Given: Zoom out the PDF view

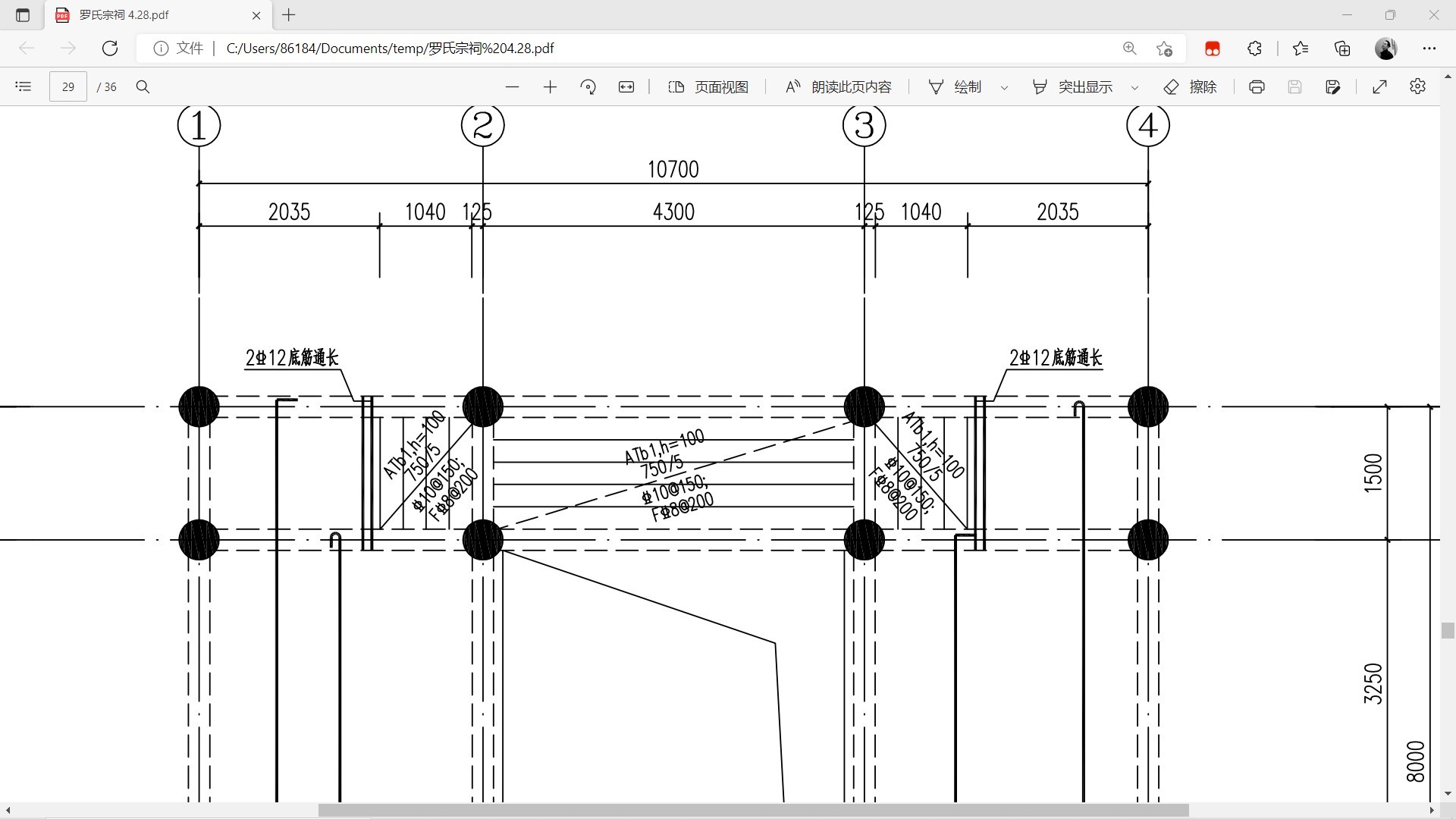Looking at the screenshot, I should click(x=512, y=86).
